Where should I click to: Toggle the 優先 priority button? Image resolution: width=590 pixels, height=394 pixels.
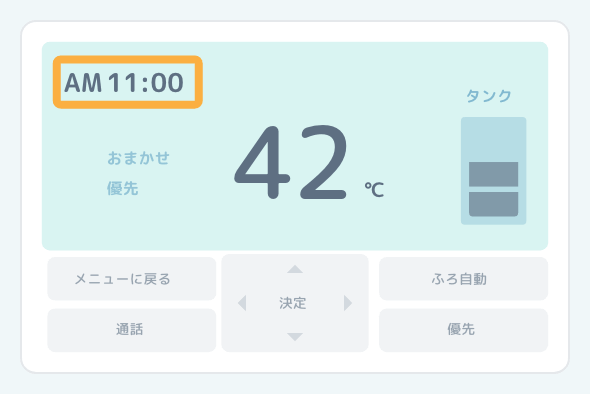tap(463, 330)
